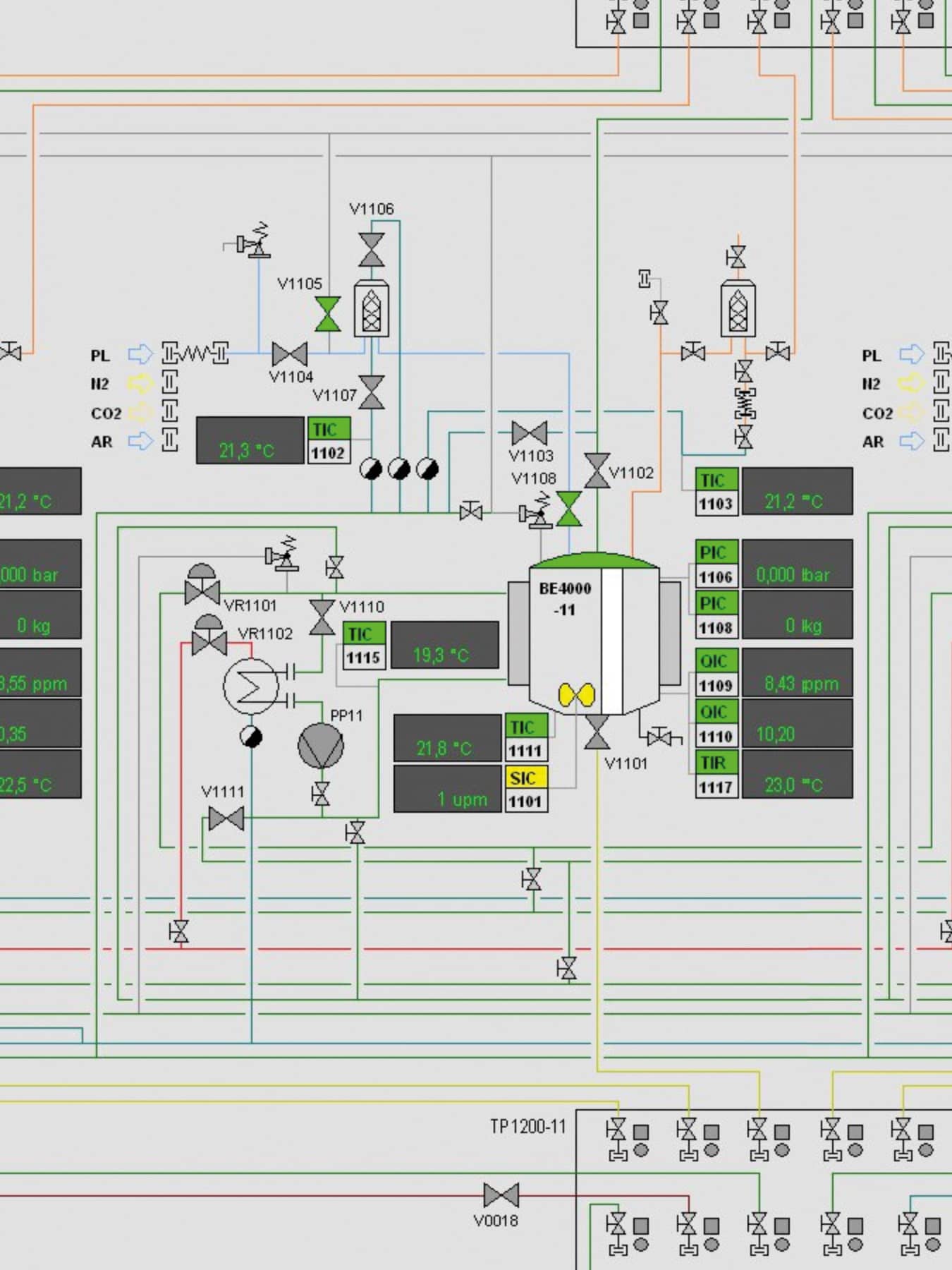Image resolution: width=952 pixels, height=1270 pixels.
Task: Select valve V1102 above the vessel
Action: 597,471
